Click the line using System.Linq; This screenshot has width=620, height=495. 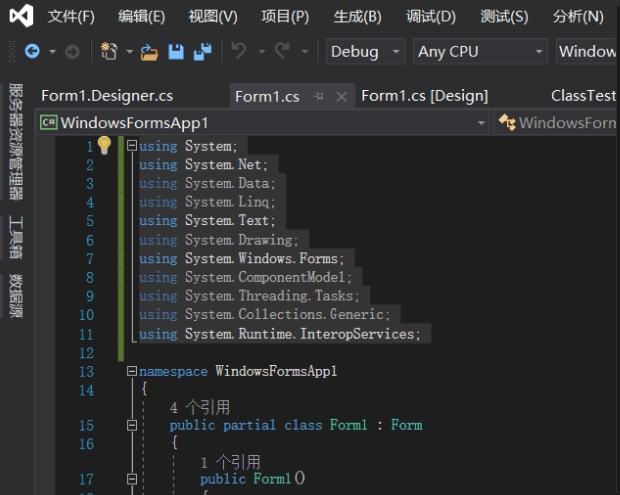pyautogui.click(x=207, y=202)
